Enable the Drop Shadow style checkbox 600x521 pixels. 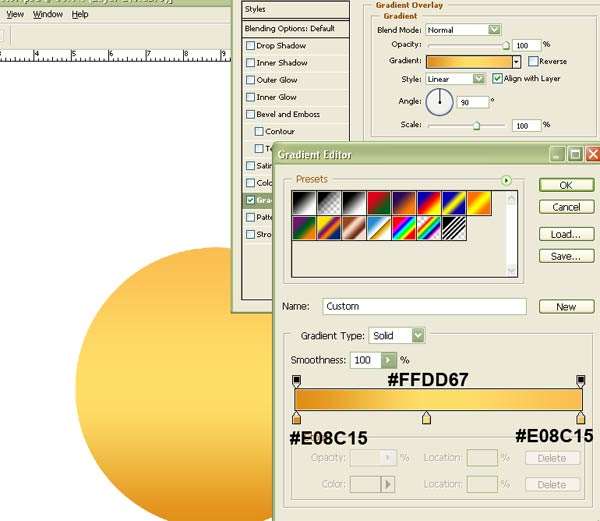251,46
